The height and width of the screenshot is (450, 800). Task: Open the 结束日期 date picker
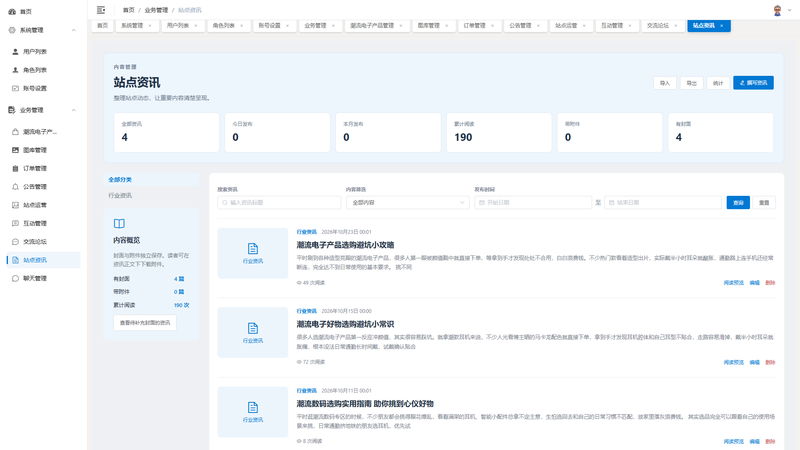pyautogui.click(x=663, y=203)
